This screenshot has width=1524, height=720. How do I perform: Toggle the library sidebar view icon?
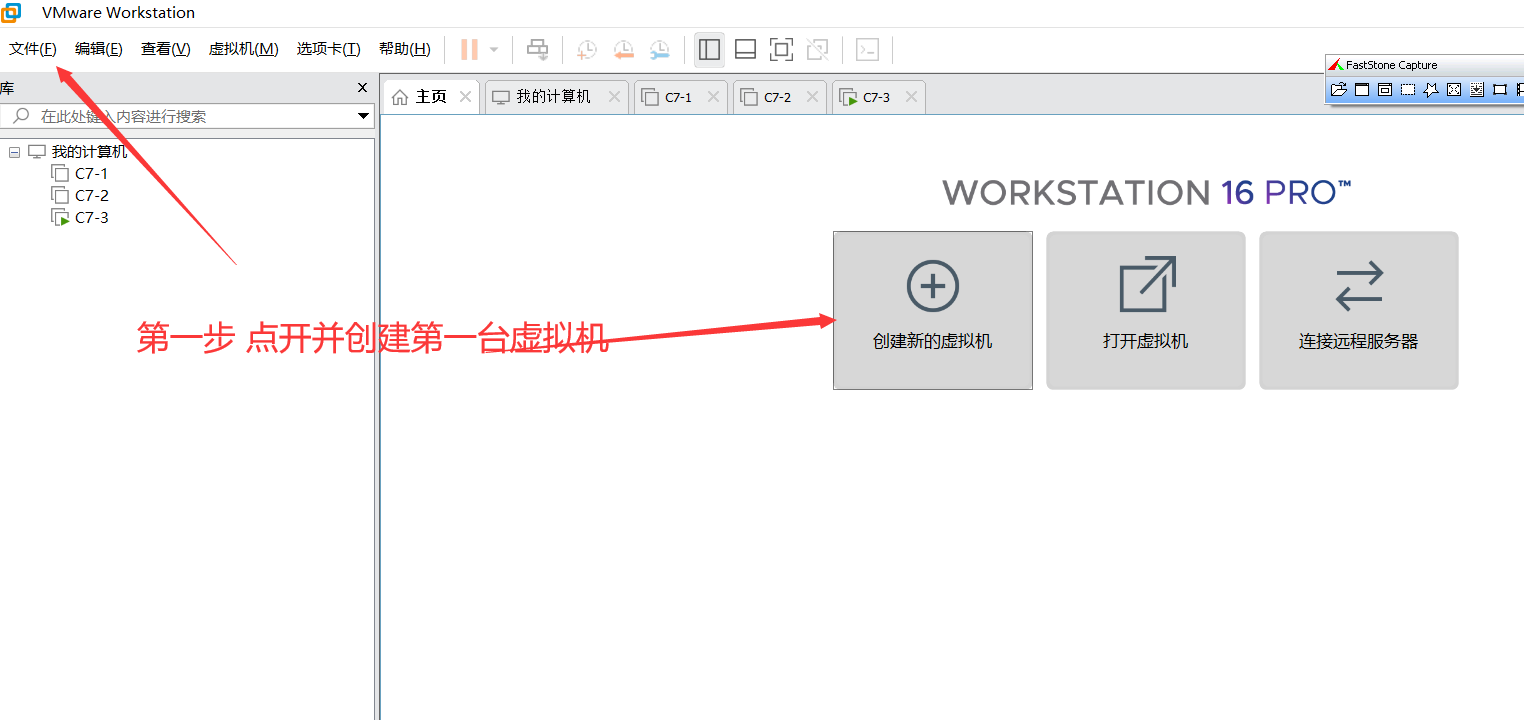point(709,49)
